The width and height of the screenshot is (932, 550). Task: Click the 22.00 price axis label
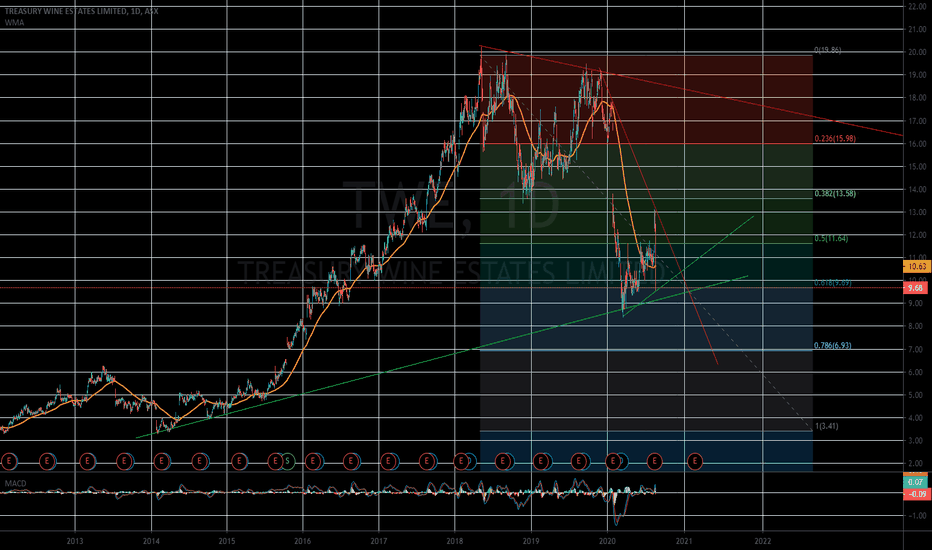click(917, 7)
